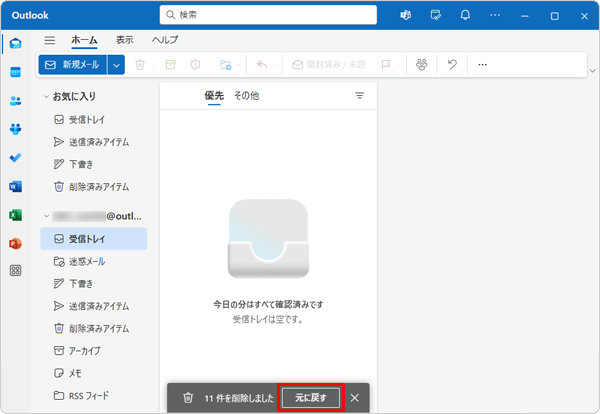Screen dimensions: 600x414
Task: Open the Copilot/apps toolbar icon
Action: click(422, 65)
